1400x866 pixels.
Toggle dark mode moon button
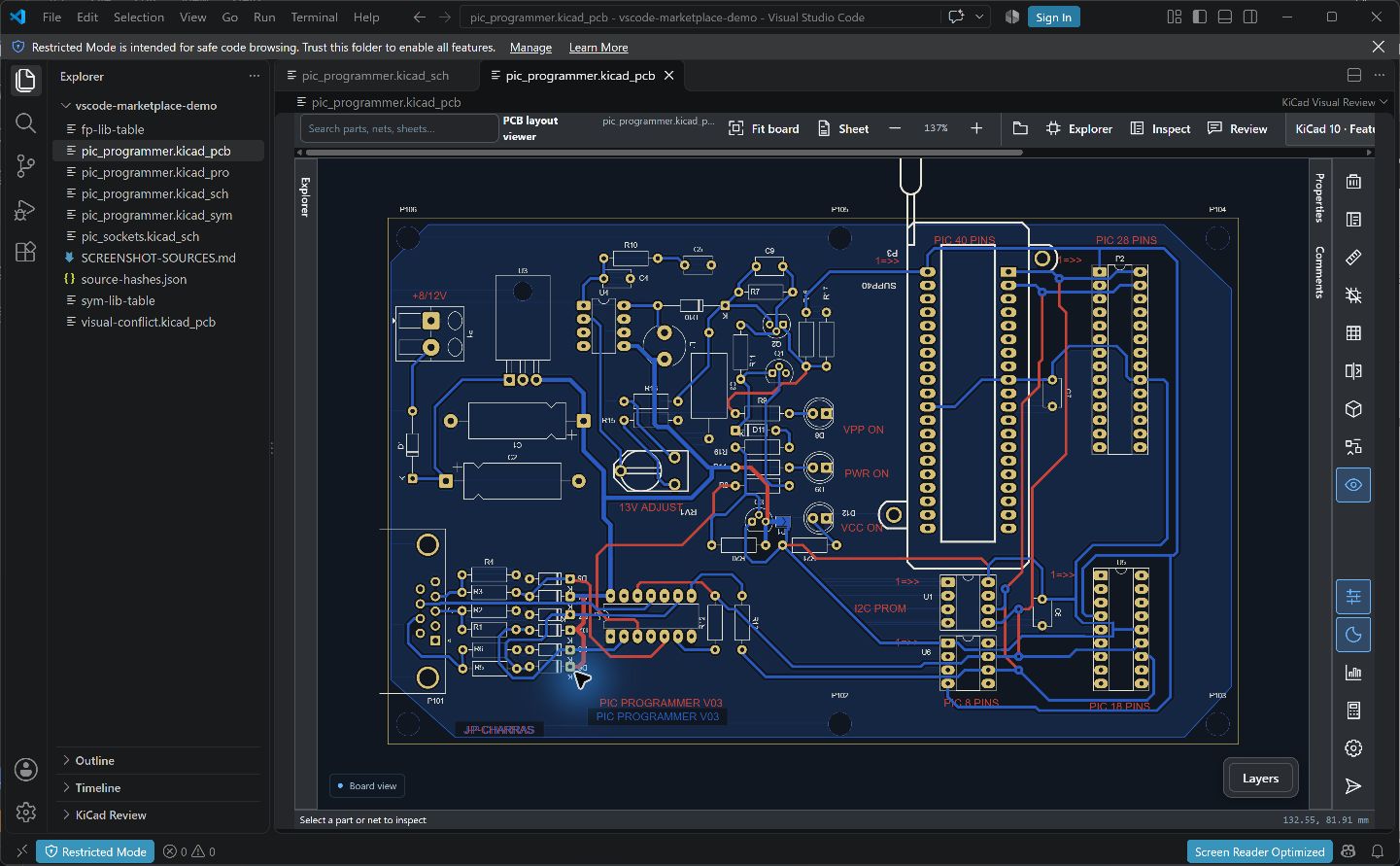coord(1353,635)
